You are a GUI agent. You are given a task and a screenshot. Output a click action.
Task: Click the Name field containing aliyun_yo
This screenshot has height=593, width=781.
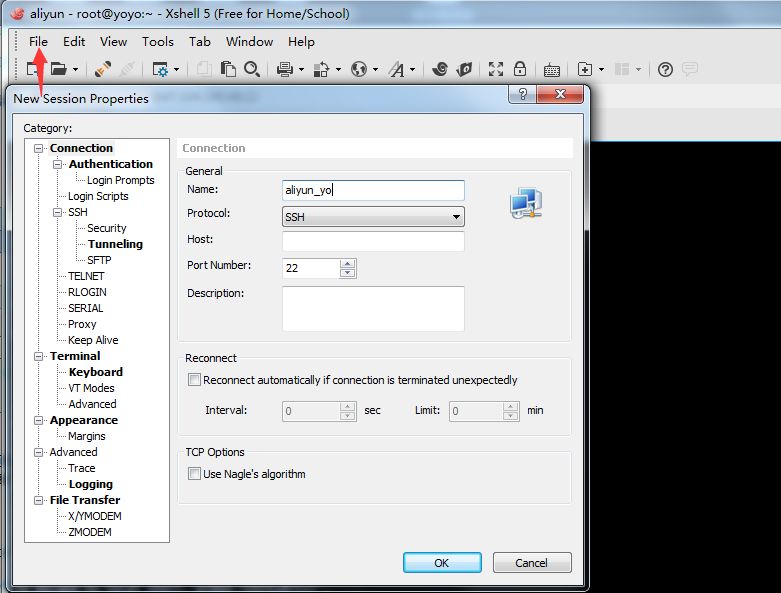pos(373,190)
